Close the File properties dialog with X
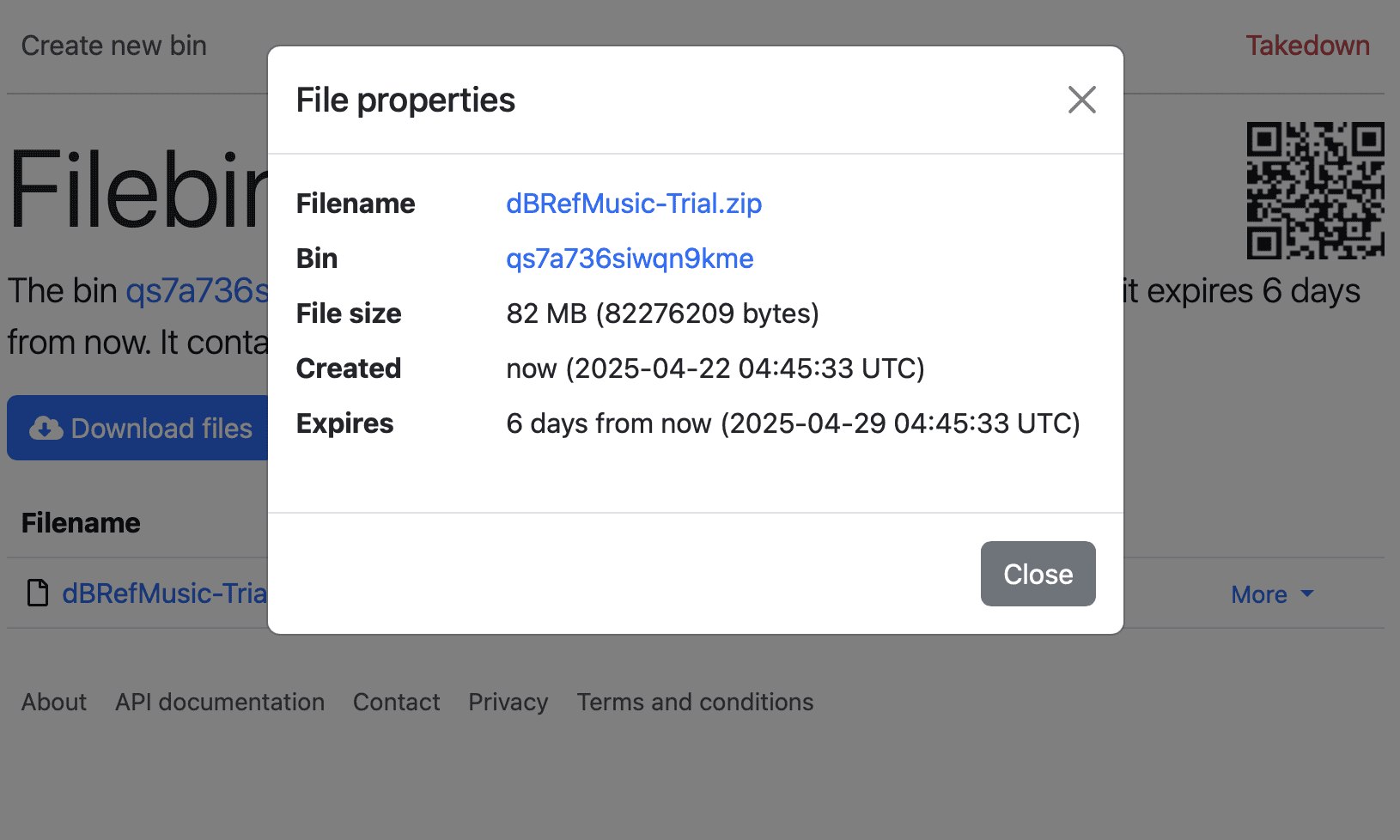This screenshot has width=1400, height=840. [x=1081, y=100]
